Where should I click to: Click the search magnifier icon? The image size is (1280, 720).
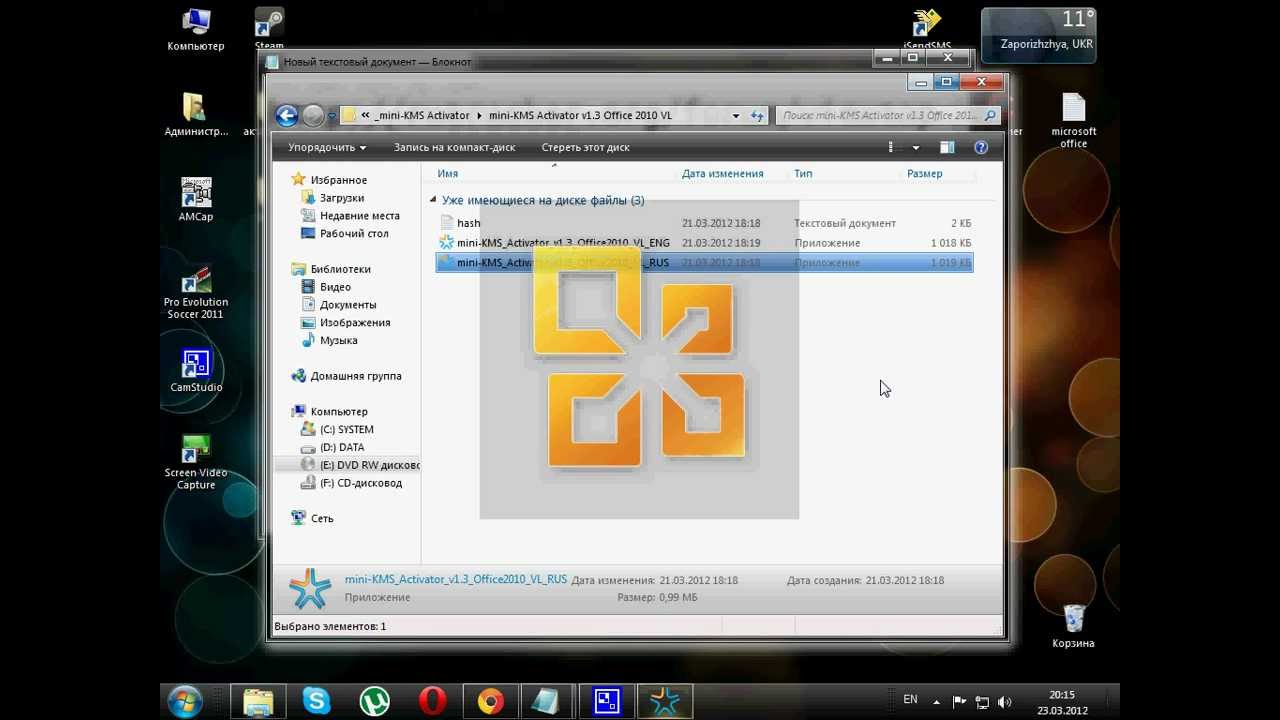pyautogui.click(x=990, y=116)
